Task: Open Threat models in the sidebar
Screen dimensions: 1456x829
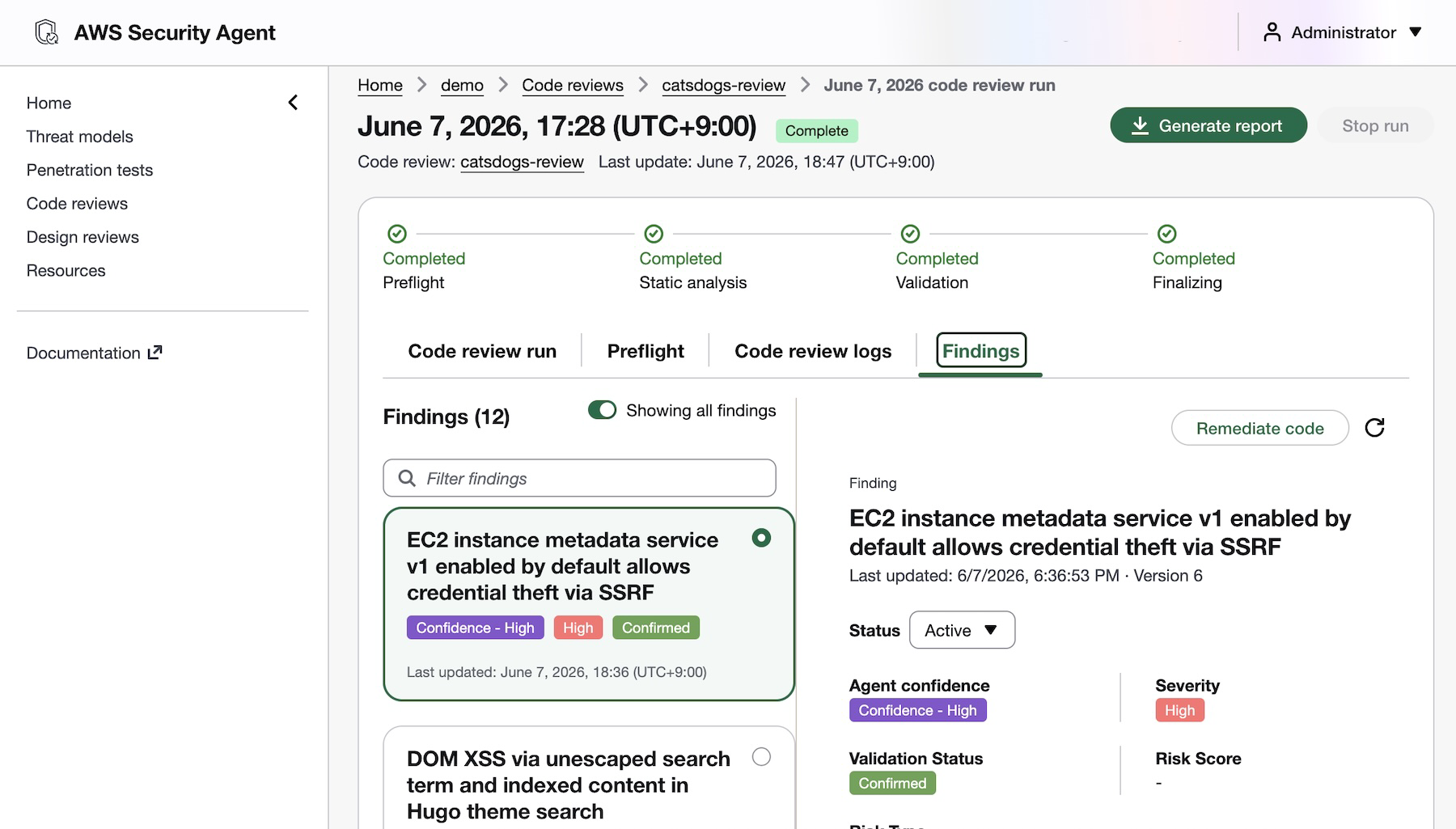Action: click(x=79, y=137)
